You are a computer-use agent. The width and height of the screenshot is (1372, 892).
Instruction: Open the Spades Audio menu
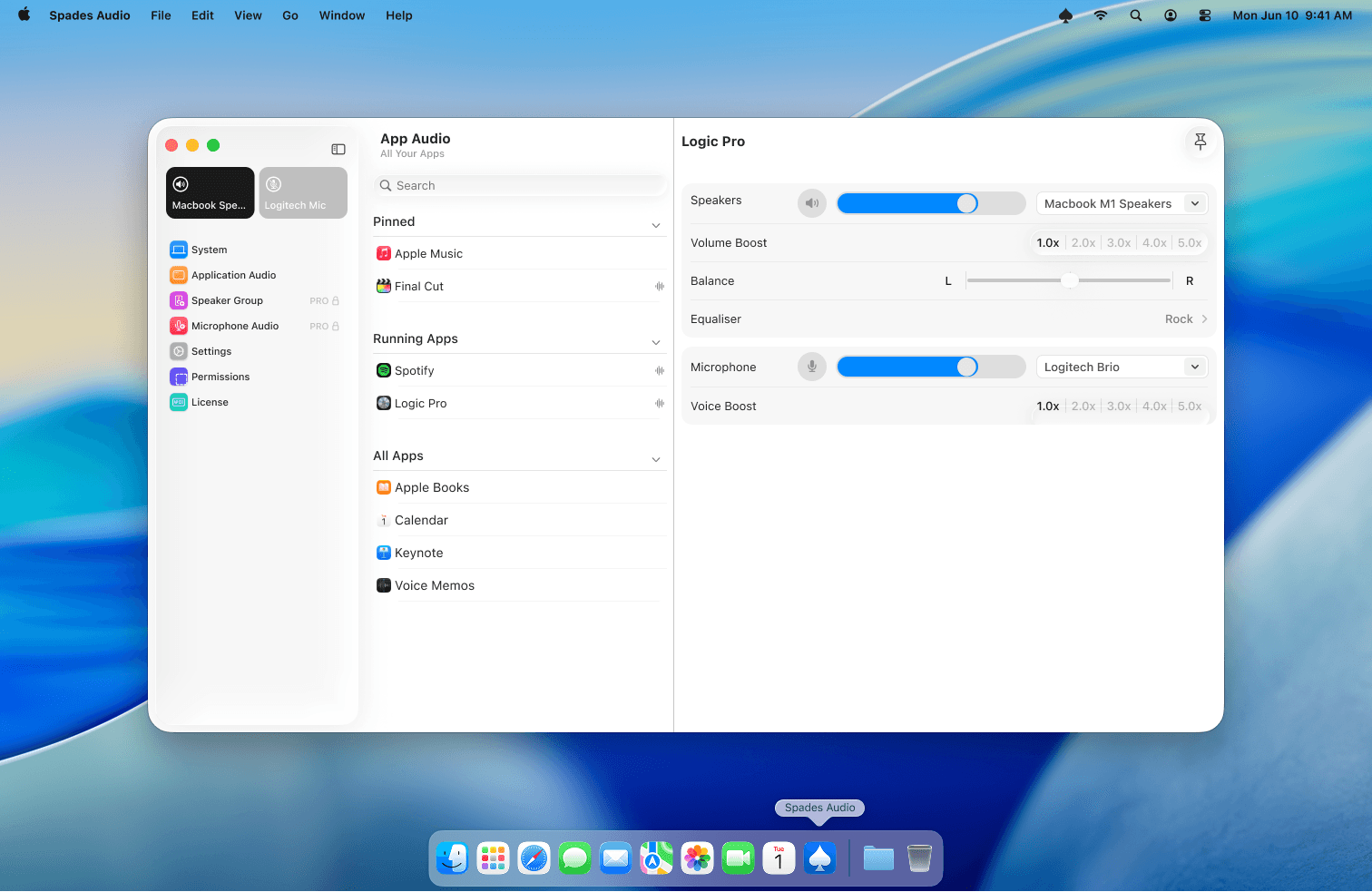tap(89, 15)
